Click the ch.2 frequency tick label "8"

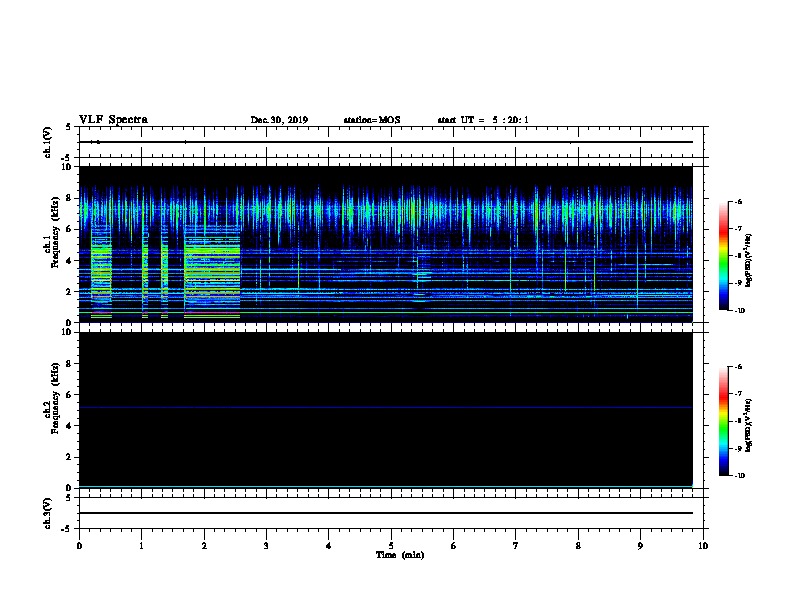click(x=69, y=364)
